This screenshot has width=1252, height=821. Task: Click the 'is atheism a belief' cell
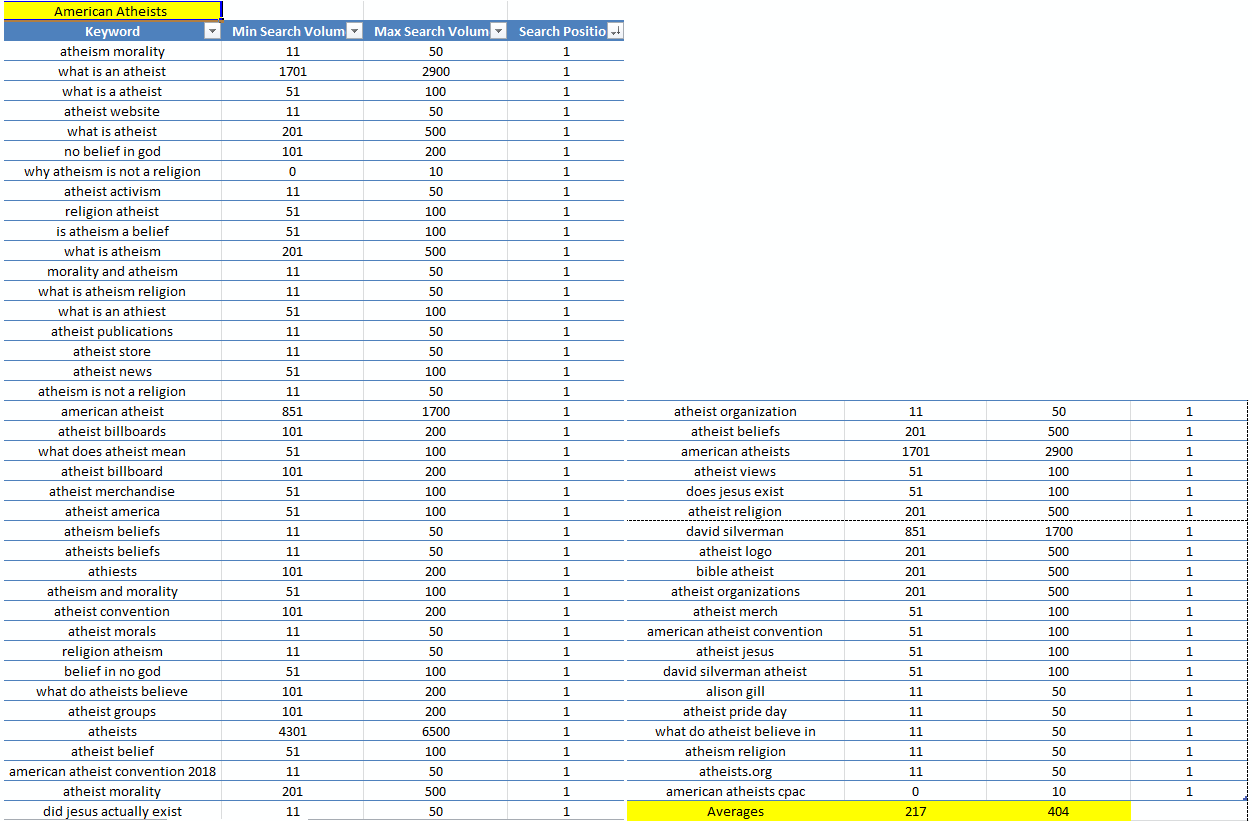[112, 231]
